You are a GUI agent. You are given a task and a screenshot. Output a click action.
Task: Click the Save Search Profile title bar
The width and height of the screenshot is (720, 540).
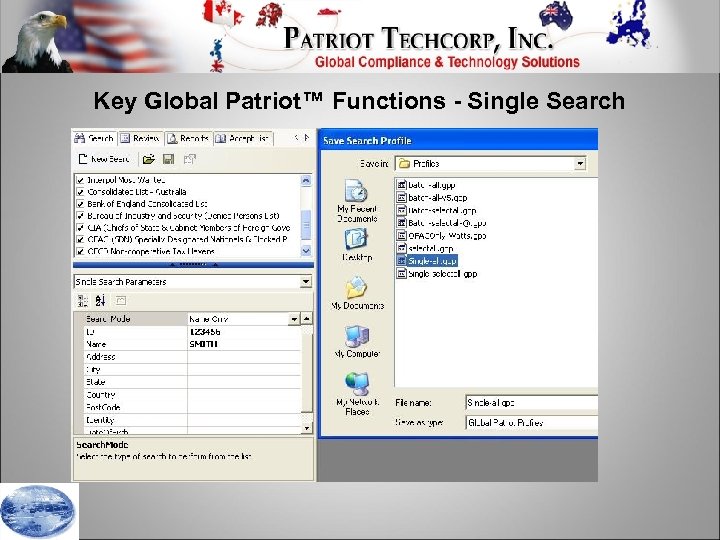[x=459, y=140]
